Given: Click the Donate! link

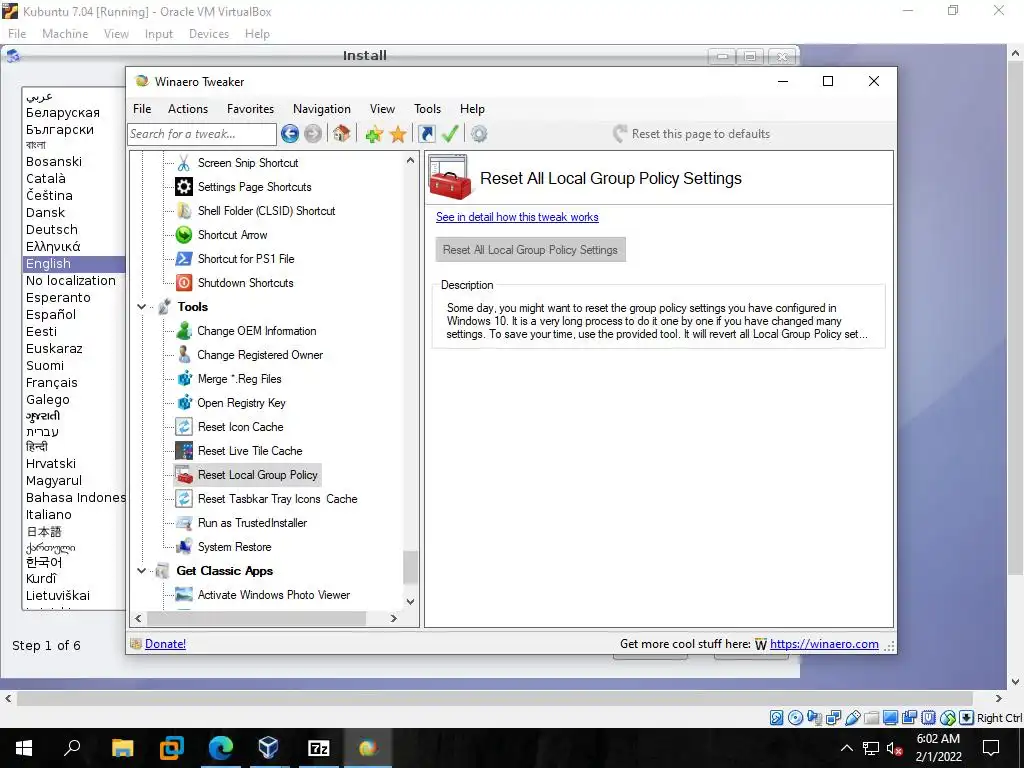Looking at the screenshot, I should 165,644.
